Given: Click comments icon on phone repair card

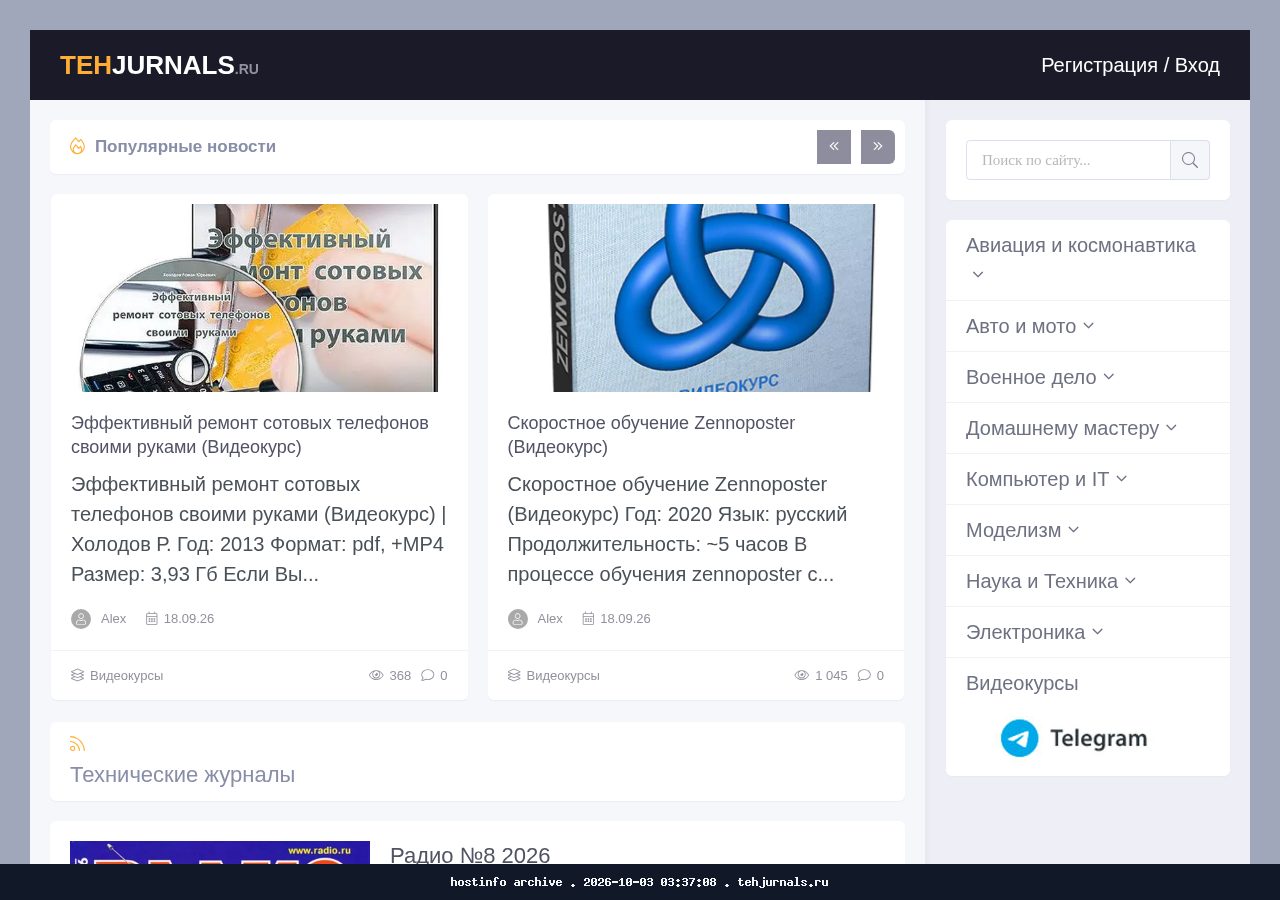Looking at the screenshot, I should (x=428, y=675).
